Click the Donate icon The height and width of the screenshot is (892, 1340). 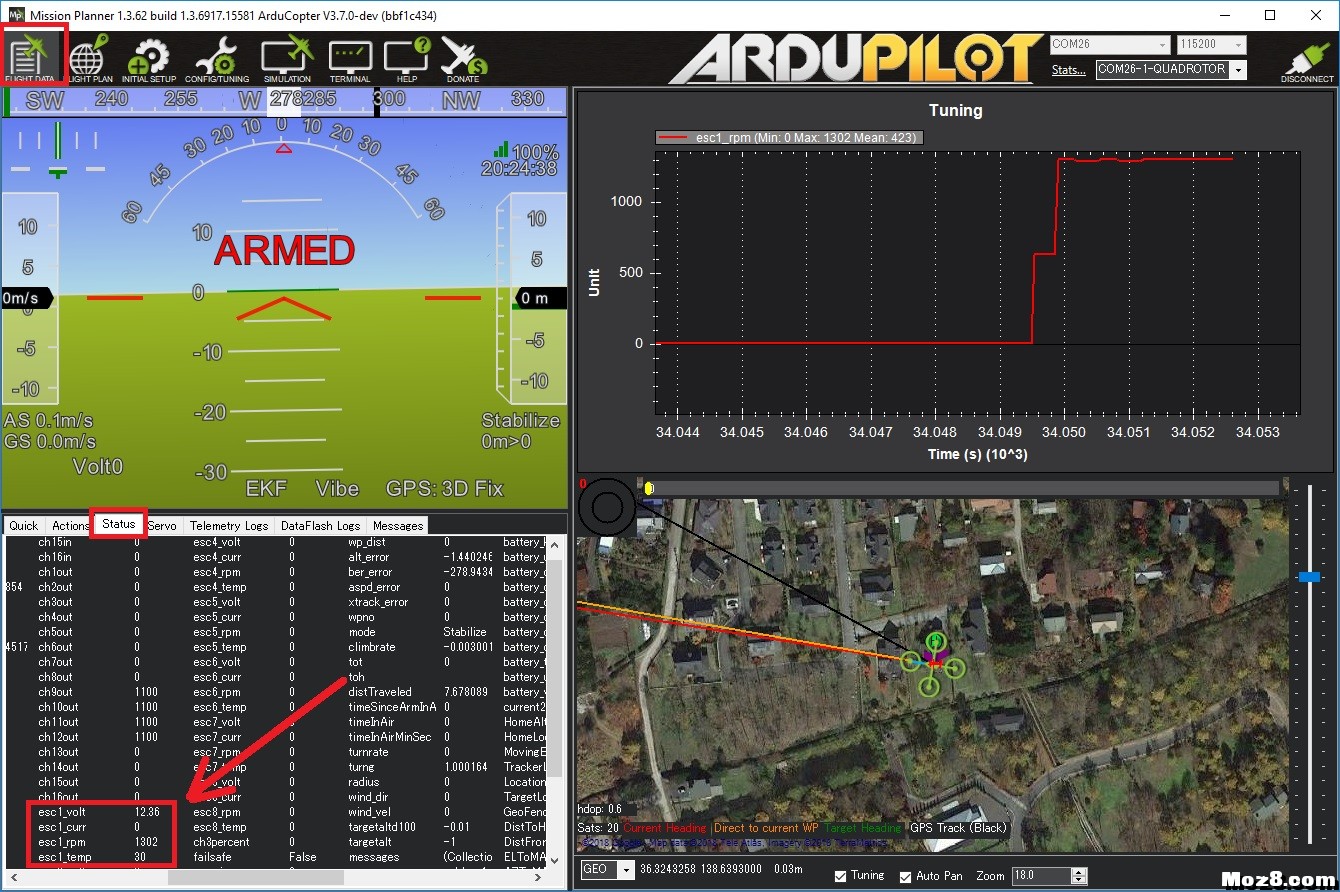click(462, 58)
